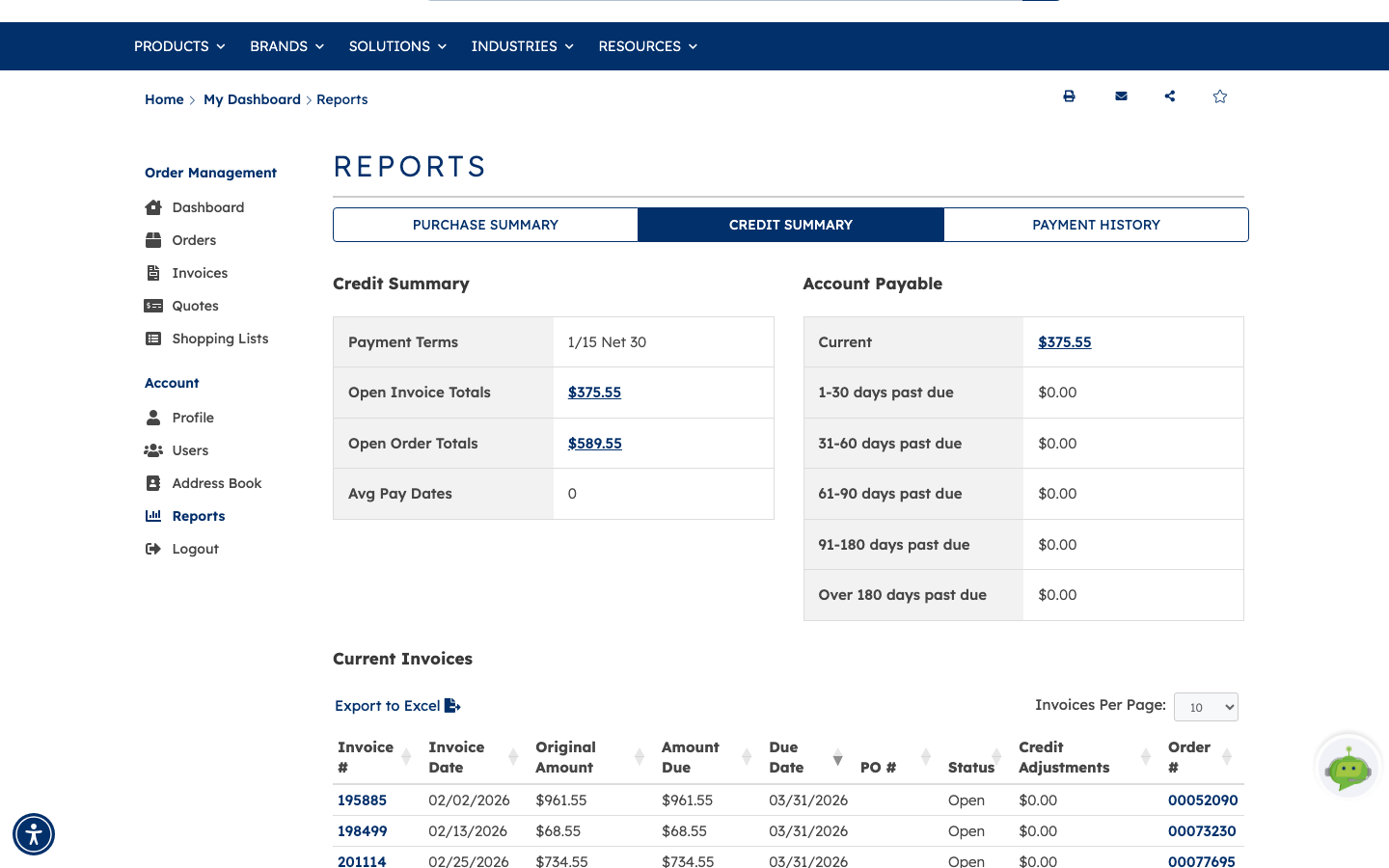The image size is (1389, 868).
Task: Expand the RESOURCES menu
Action: (x=647, y=46)
